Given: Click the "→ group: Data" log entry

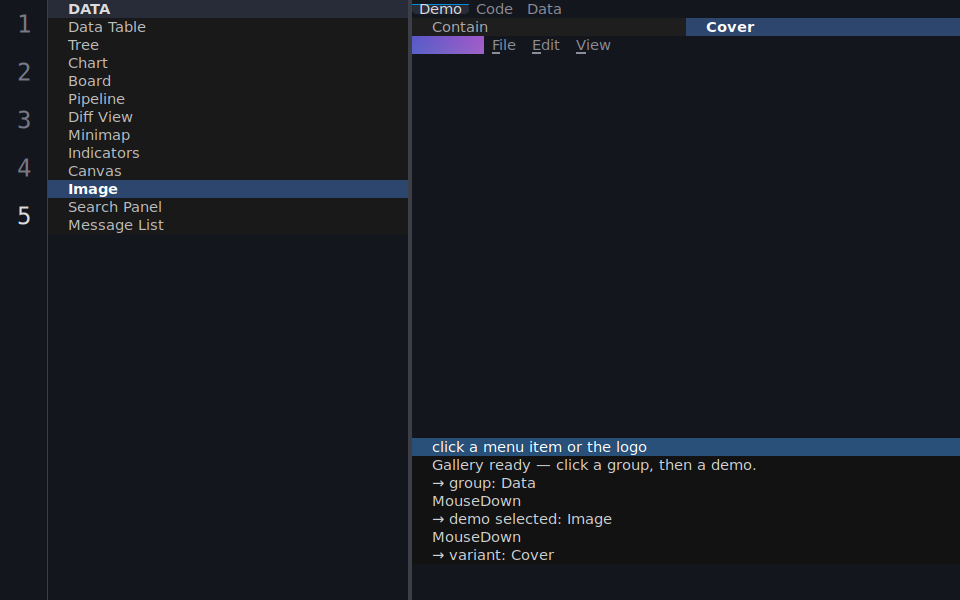Looking at the screenshot, I should click(686, 483).
